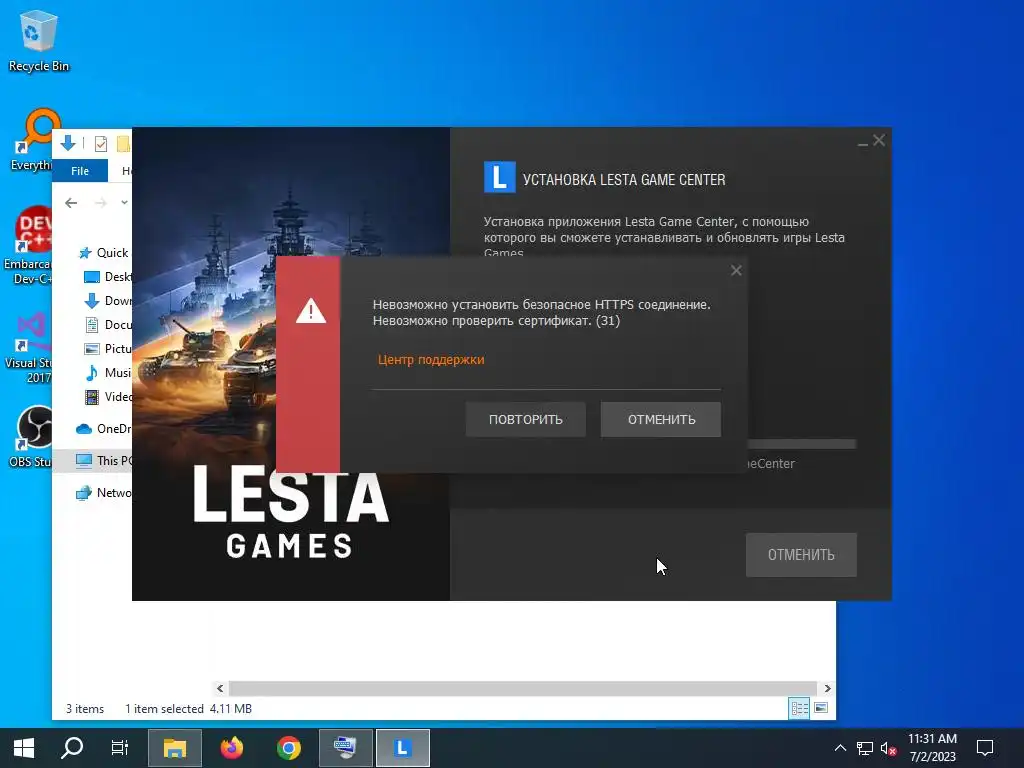1024x768 pixels.
Task: Close the HTTPS error dialog
Action: [736, 270]
